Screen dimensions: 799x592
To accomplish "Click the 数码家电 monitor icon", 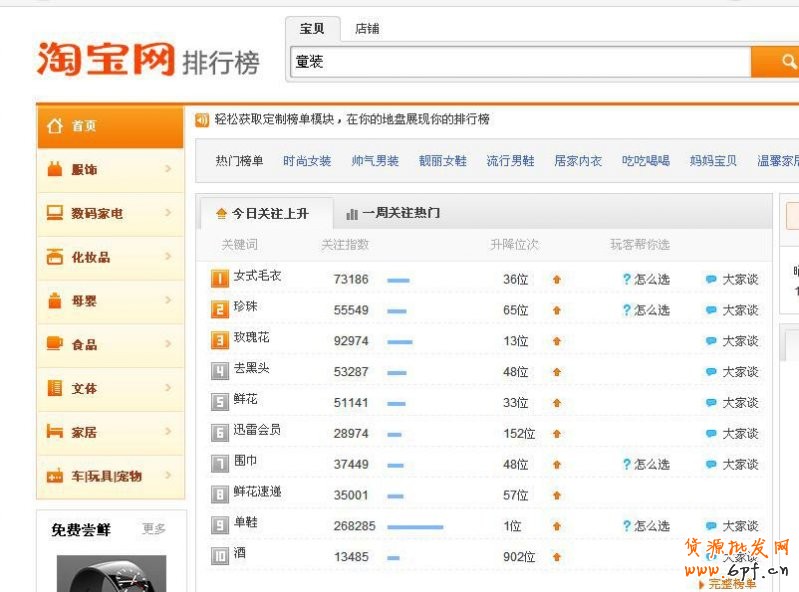I will [55, 213].
